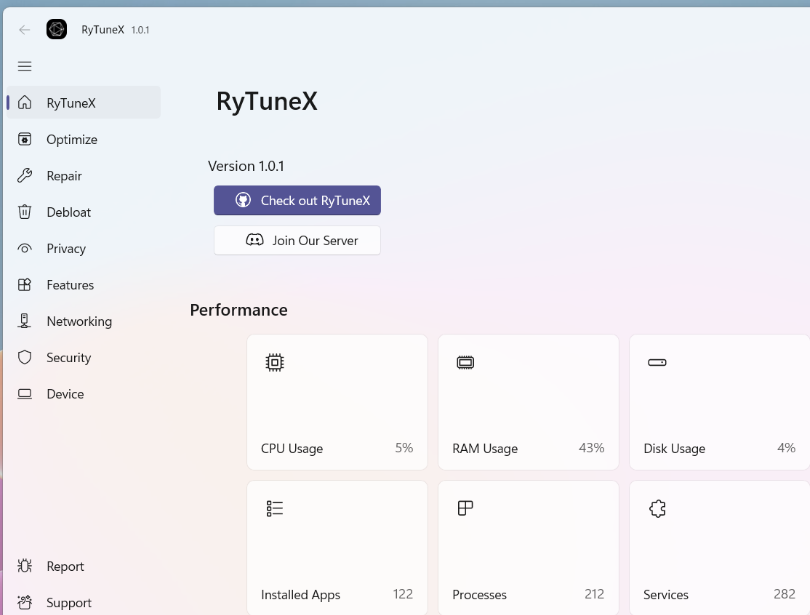Open the Repair page via its wrench icon
The width and height of the screenshot is (810, 615).
pyautogui.click(x=24, y=175)
